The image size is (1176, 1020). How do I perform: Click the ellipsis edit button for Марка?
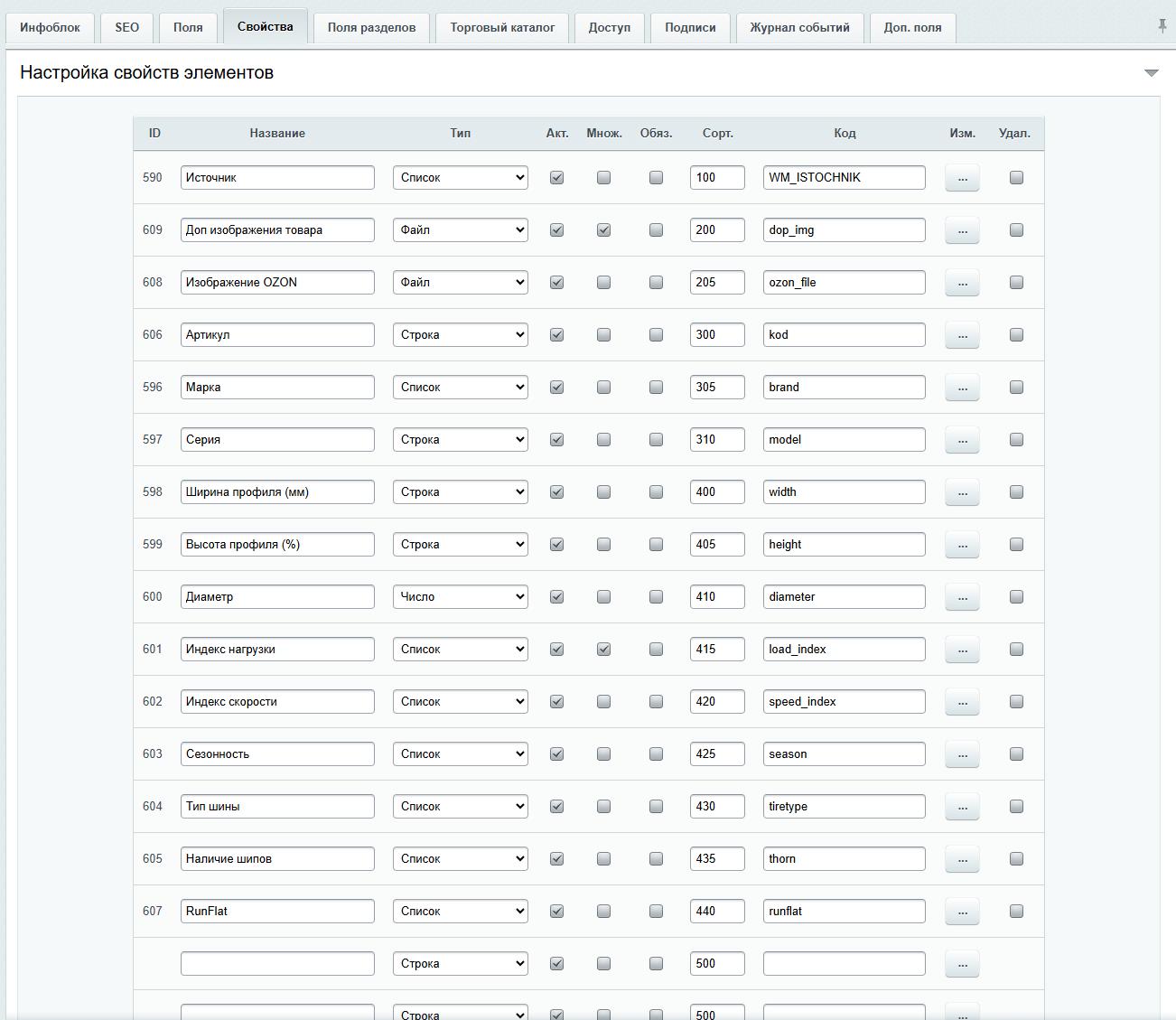(962, 388)
